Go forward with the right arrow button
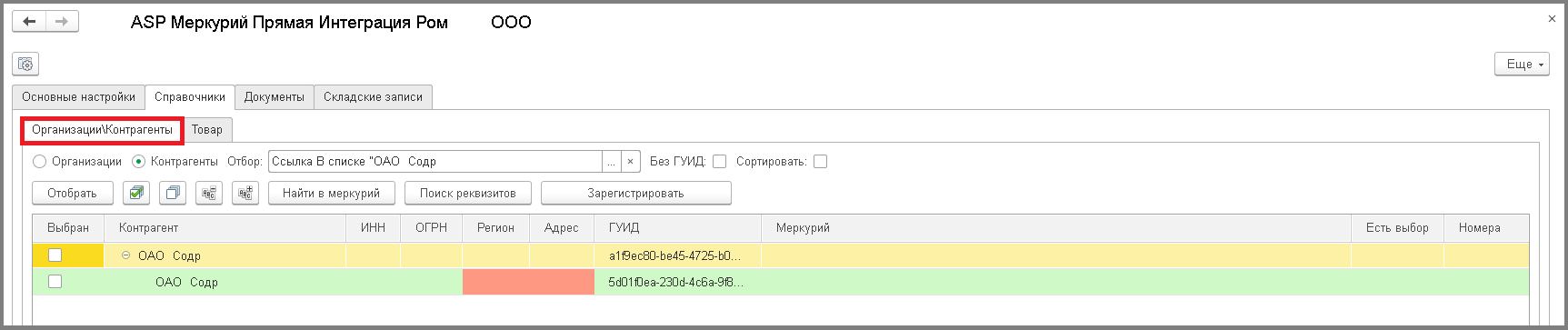Image resolution: width=1568 pixels, height=330 pixels. [x=62, y=21]
